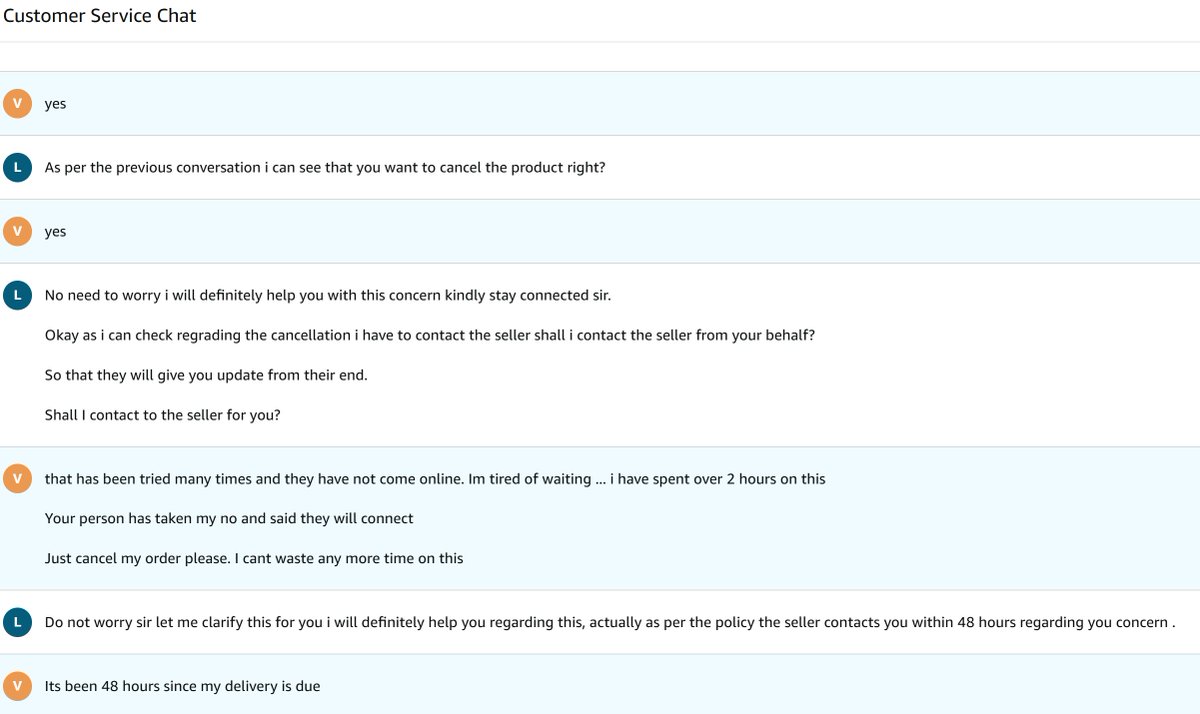Image resolution: width=1200 pixels, height=714 pixels.
Task: Click message 'As per the previous conversation i can see'
Action: [x=325, y=168]
